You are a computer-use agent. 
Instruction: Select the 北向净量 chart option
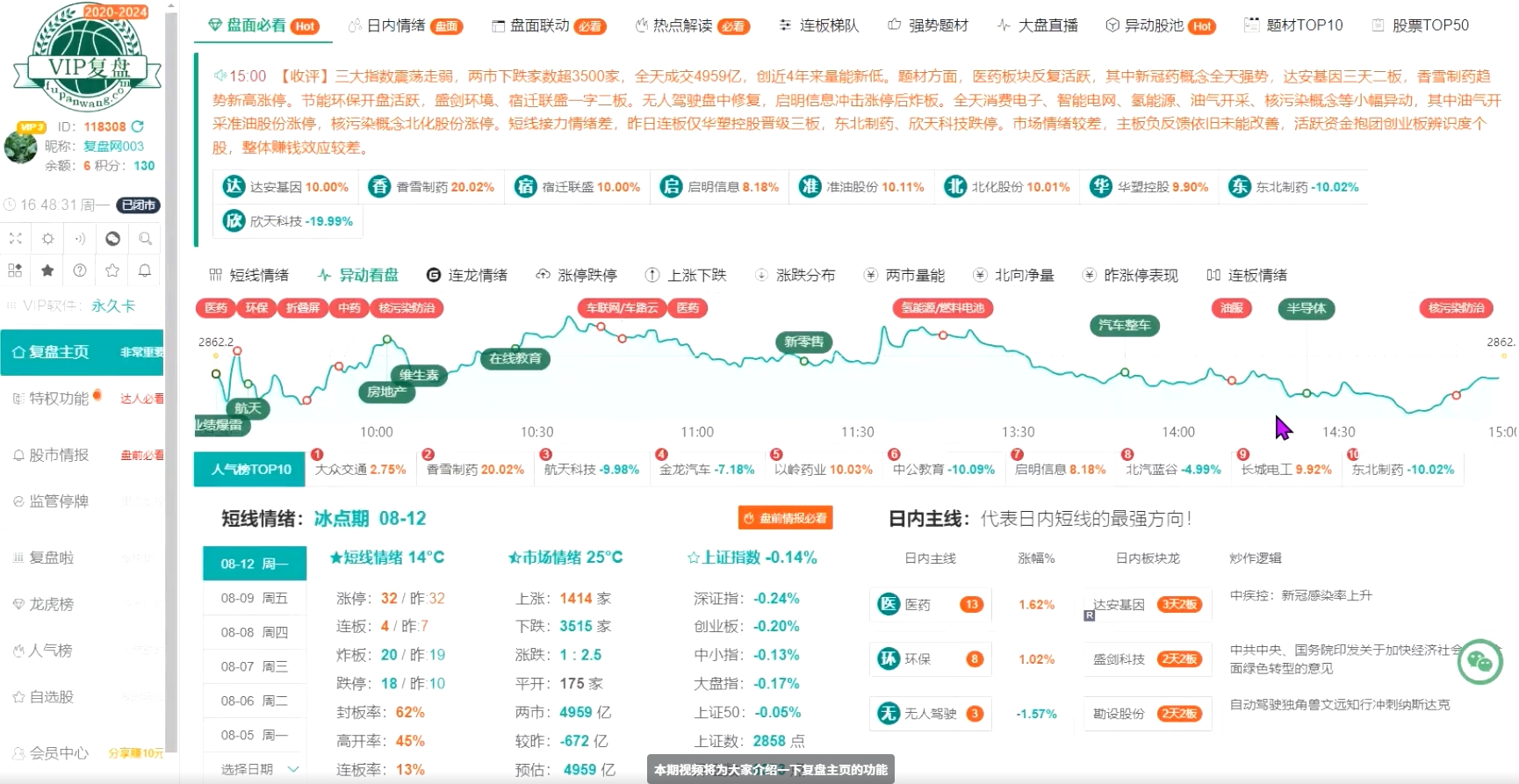[1013, 275]
